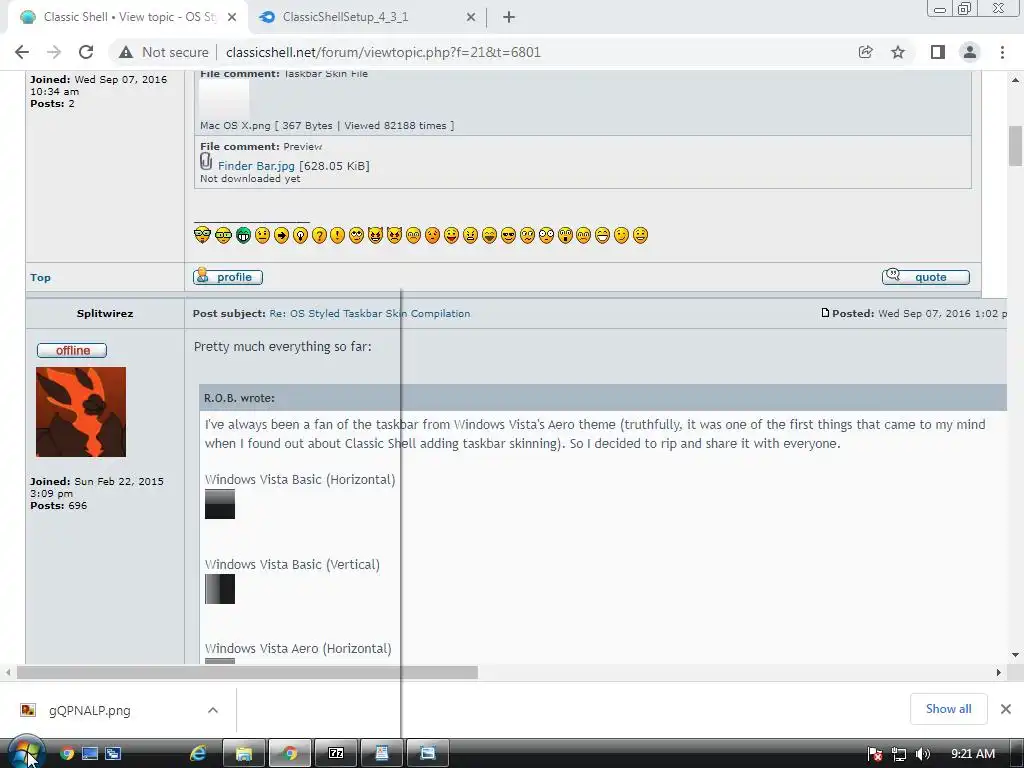Share this page via share icon
Viewport: 1024px width, 768px height.
866,52
